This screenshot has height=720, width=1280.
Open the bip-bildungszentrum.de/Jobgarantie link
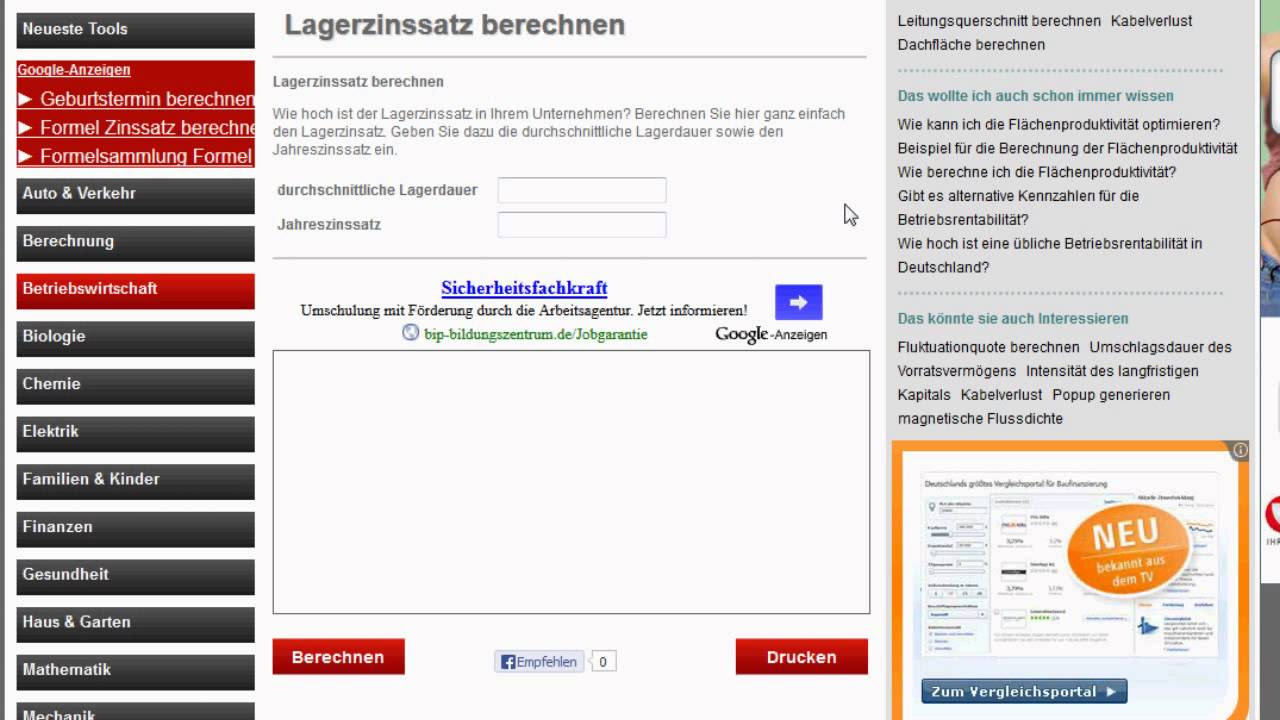(x=535, y=334)
